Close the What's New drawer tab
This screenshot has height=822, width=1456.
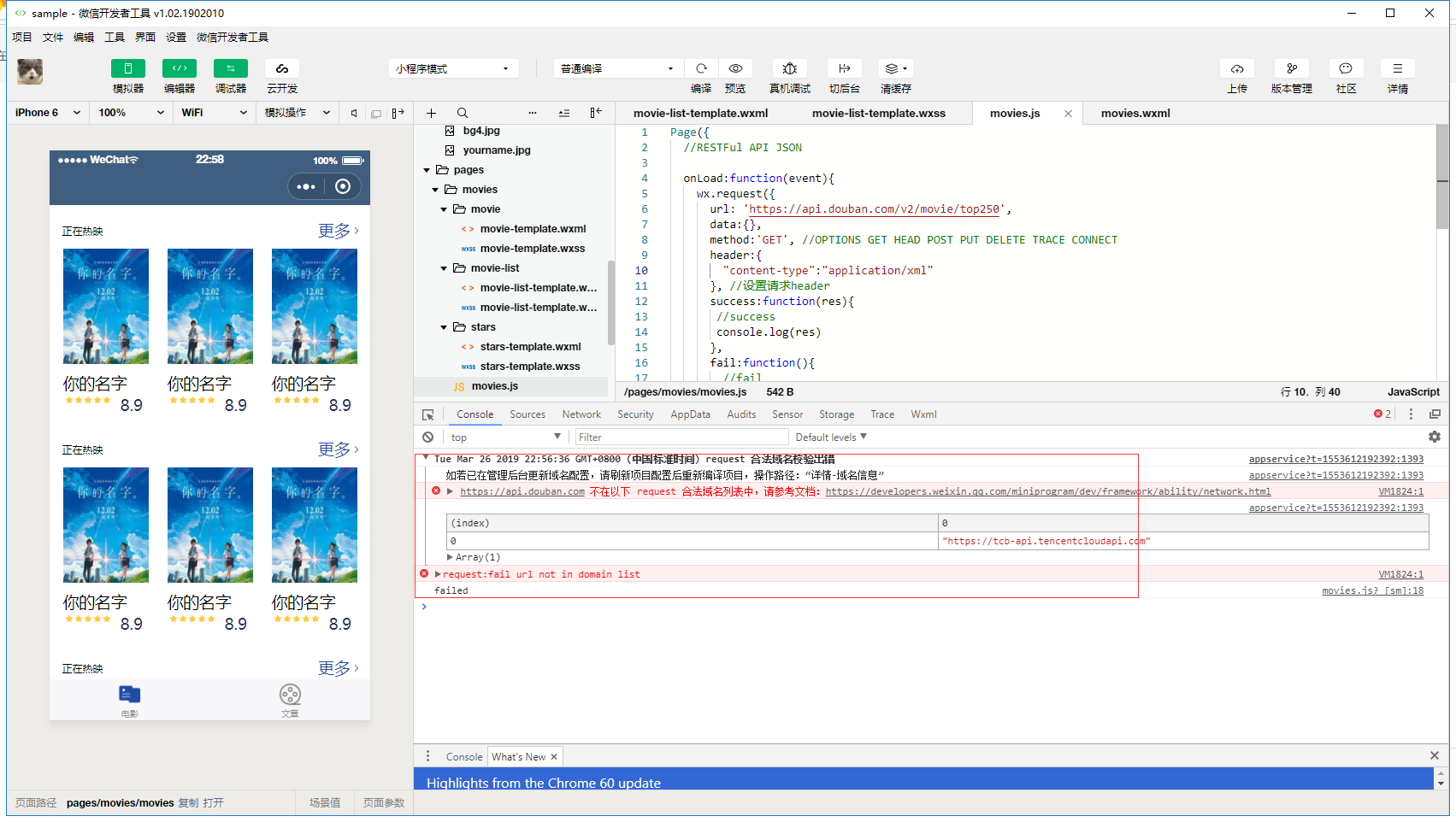(x=554, y=757)
